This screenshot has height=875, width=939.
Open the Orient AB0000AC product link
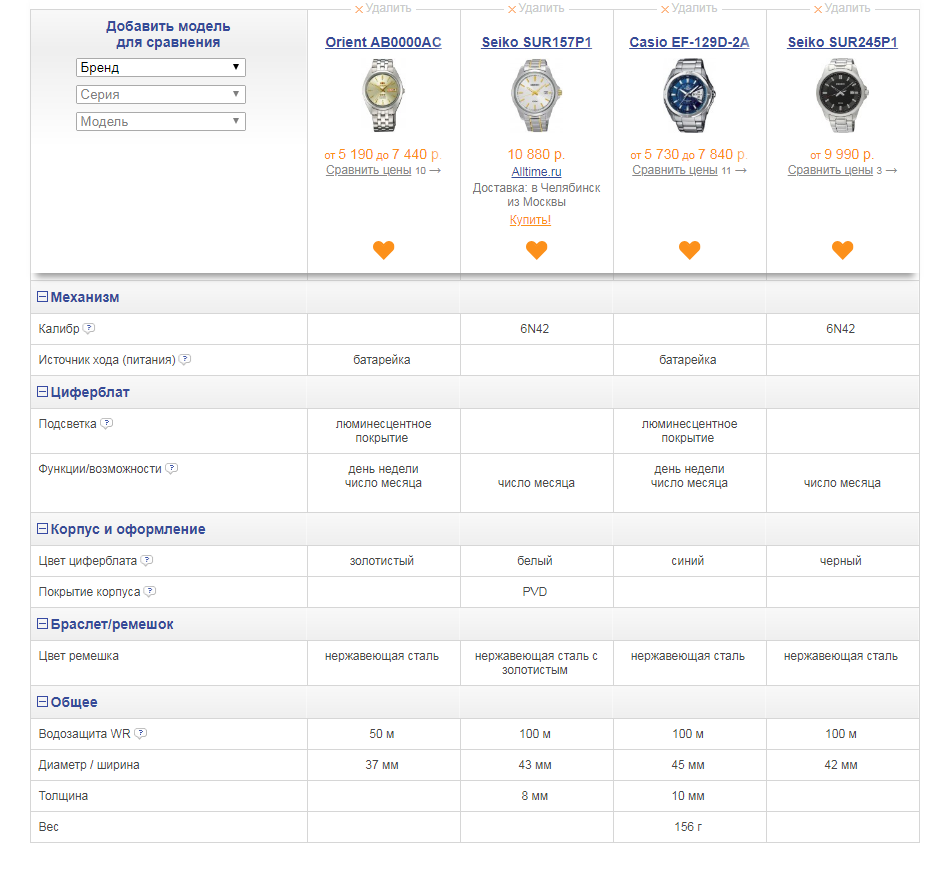[383, 43]
